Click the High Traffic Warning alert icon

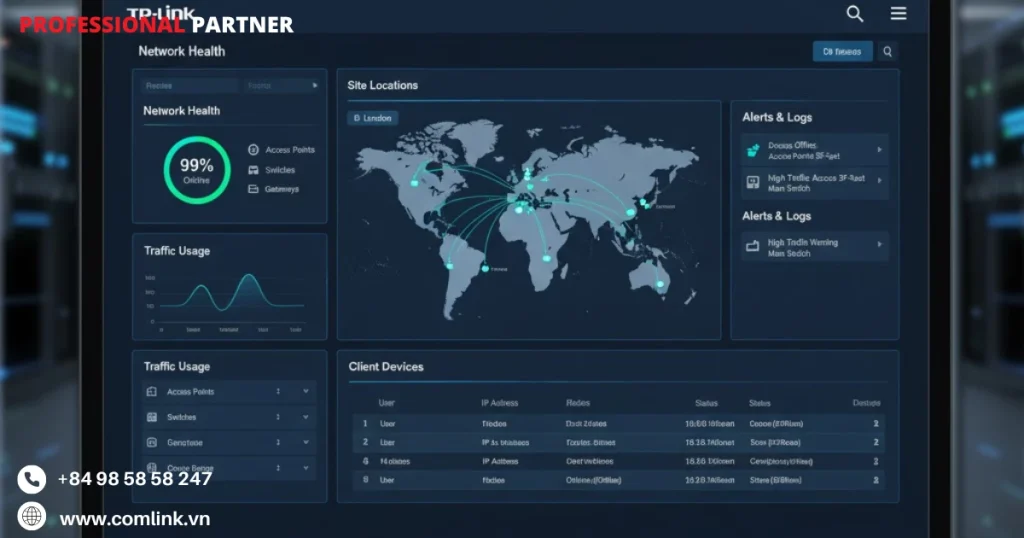(753, 245)
